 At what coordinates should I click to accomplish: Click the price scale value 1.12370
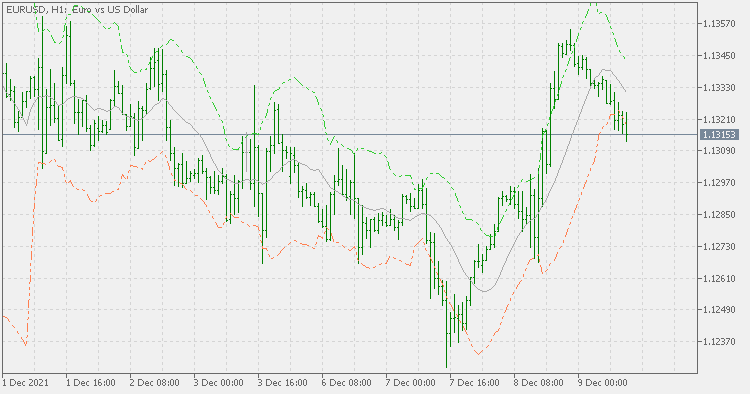click(x=719, y=341)
